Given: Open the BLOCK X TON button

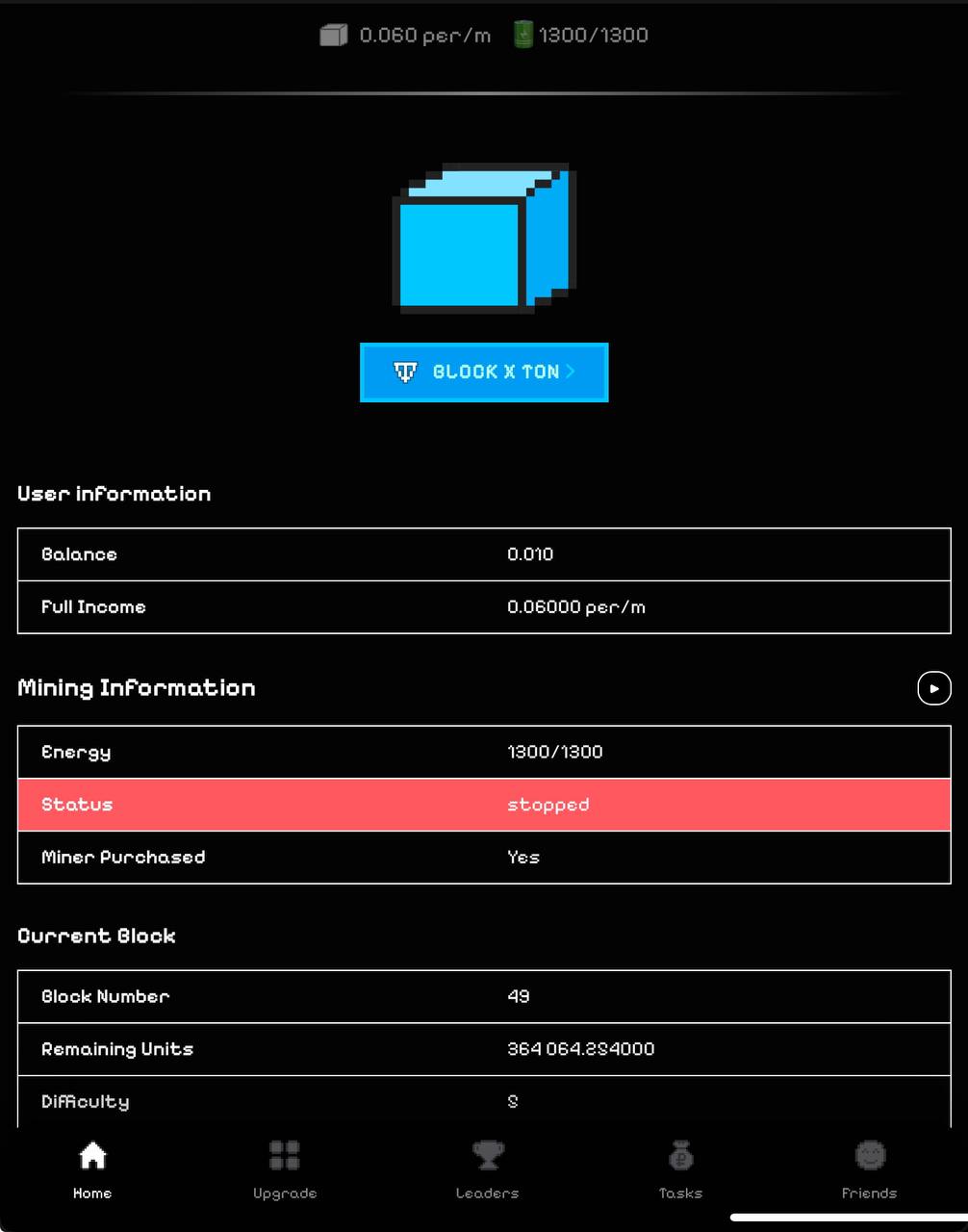Looking at the screenshot, I should 484,372.
